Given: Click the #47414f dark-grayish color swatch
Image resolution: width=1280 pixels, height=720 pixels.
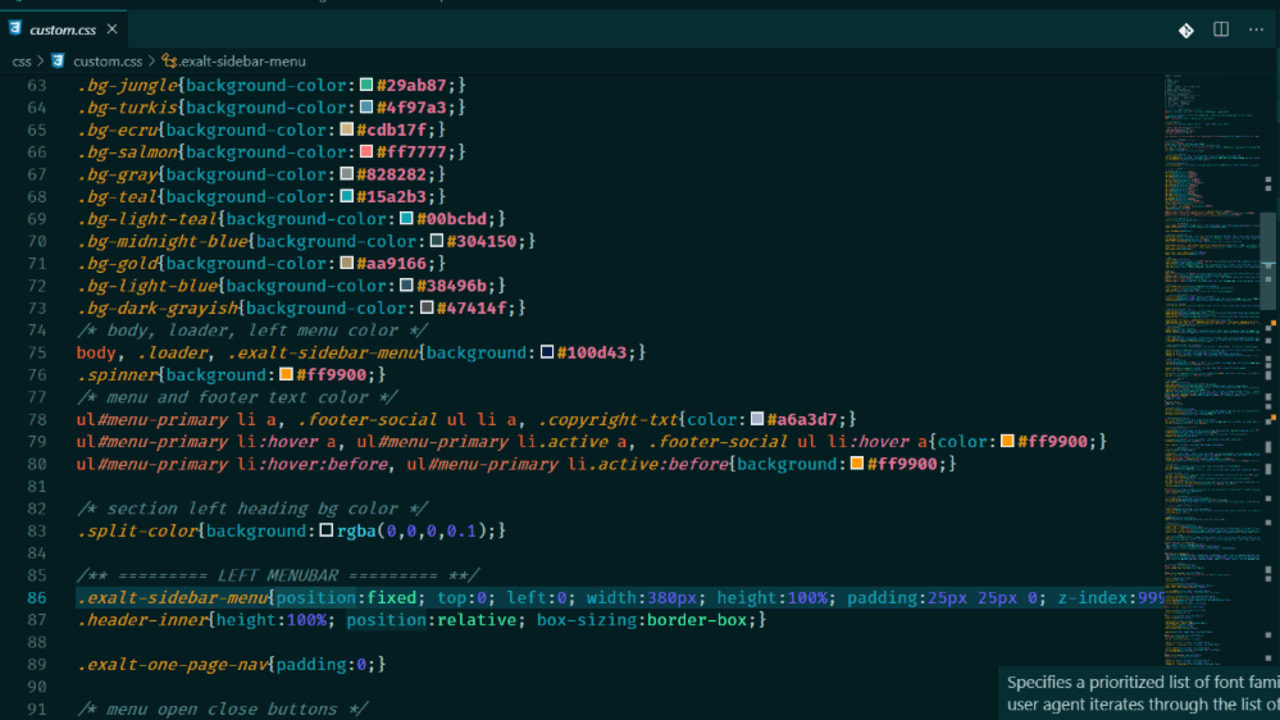Looking at the screenshot, I should (x=426, y=308).
